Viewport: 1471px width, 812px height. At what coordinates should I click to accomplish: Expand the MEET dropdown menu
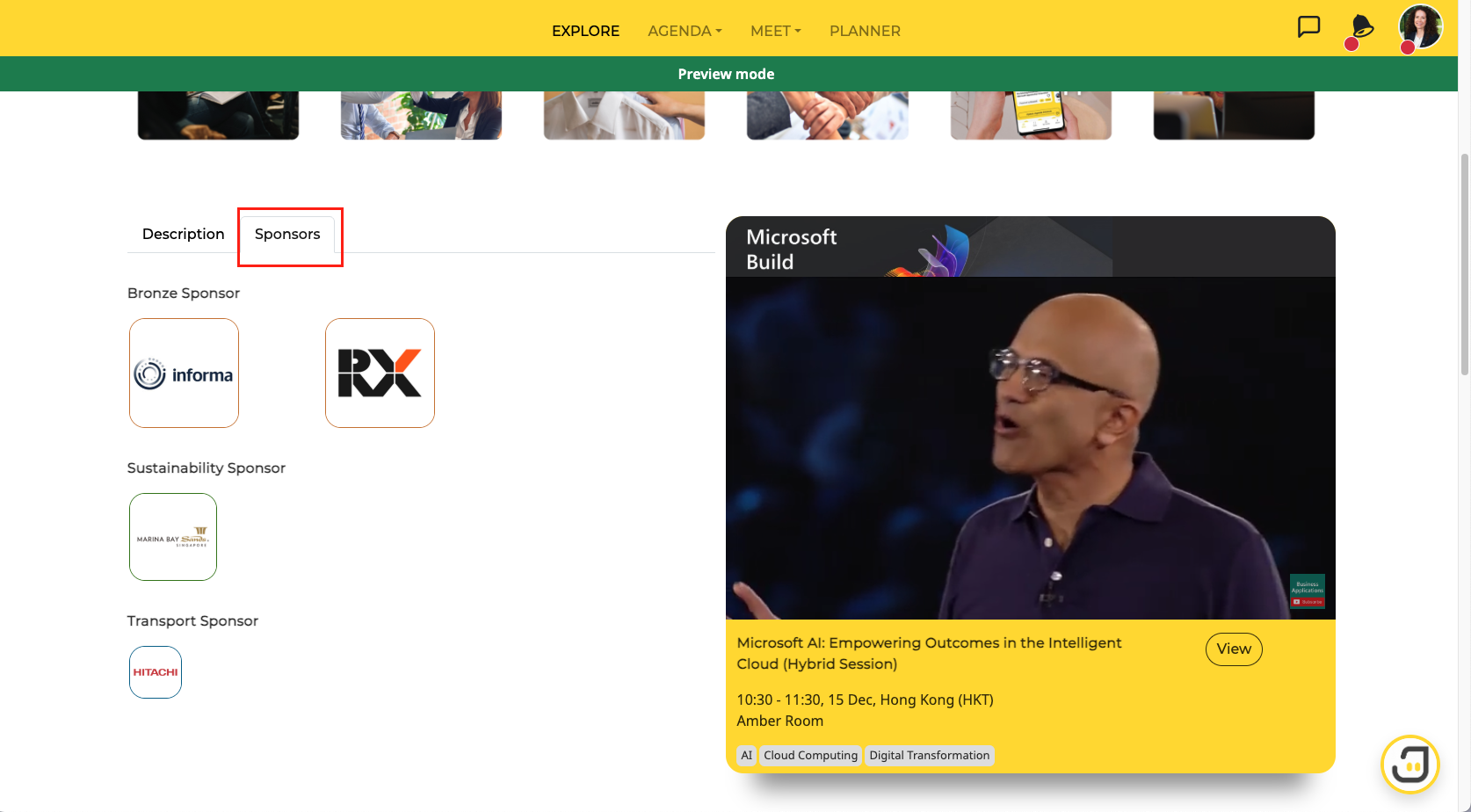775,31
